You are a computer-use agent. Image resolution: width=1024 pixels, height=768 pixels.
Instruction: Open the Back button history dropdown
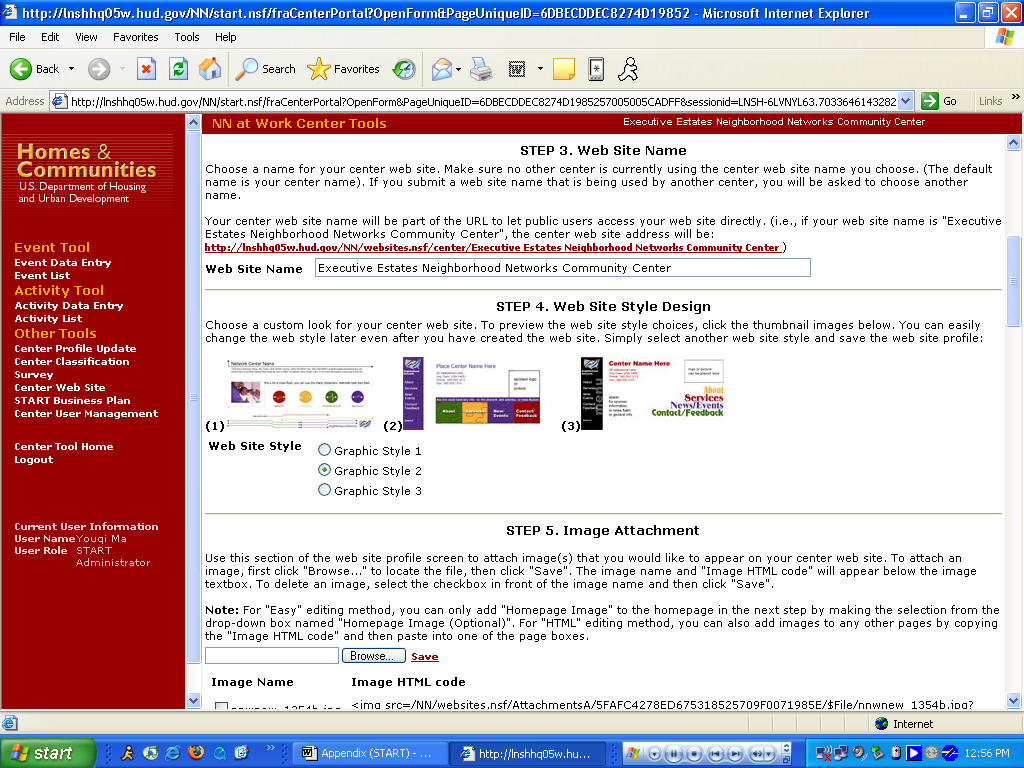[71, 69]
